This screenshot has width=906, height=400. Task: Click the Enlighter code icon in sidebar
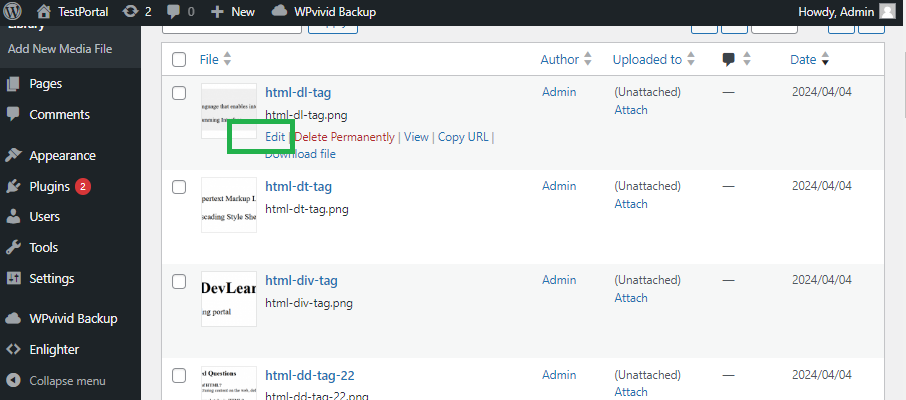pyautogui.click(x=13, y=350)
